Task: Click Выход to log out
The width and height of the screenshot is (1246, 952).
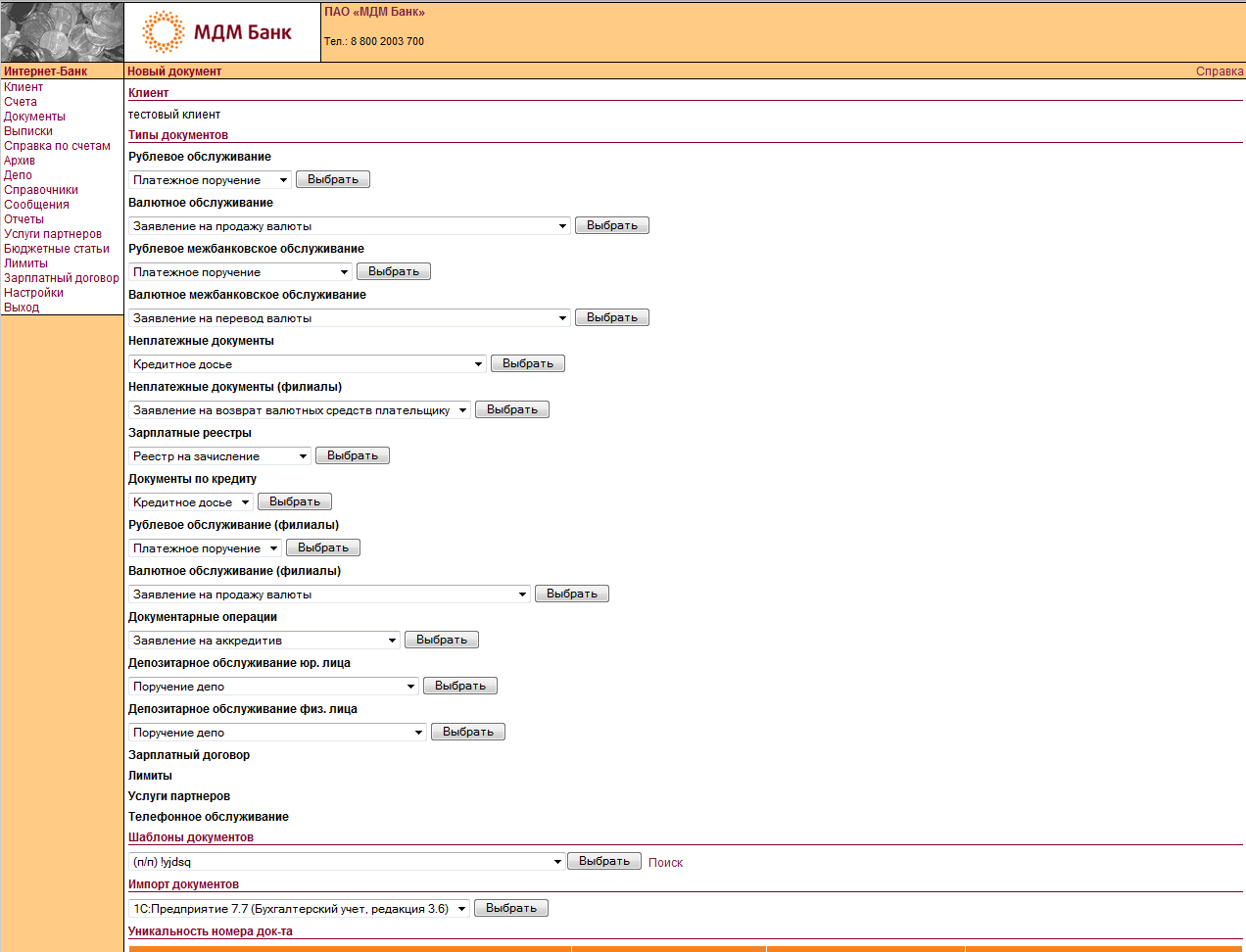Action: [x=22, y=308]
